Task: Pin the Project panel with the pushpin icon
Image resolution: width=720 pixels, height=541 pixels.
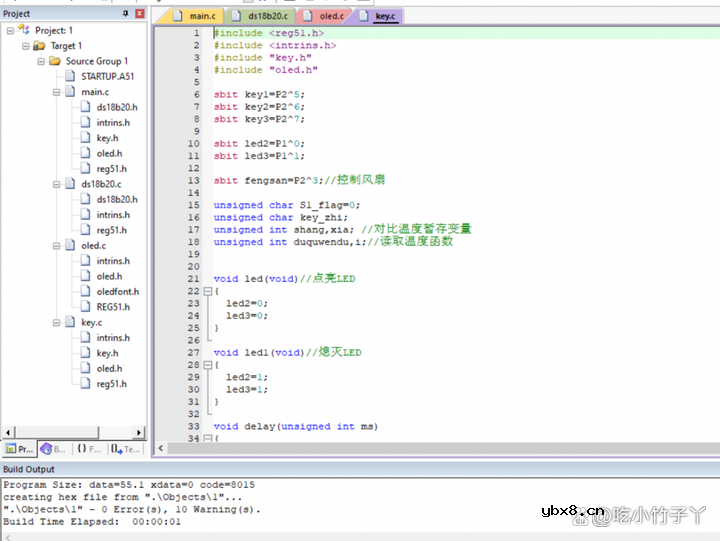Action: coord(125,14)
